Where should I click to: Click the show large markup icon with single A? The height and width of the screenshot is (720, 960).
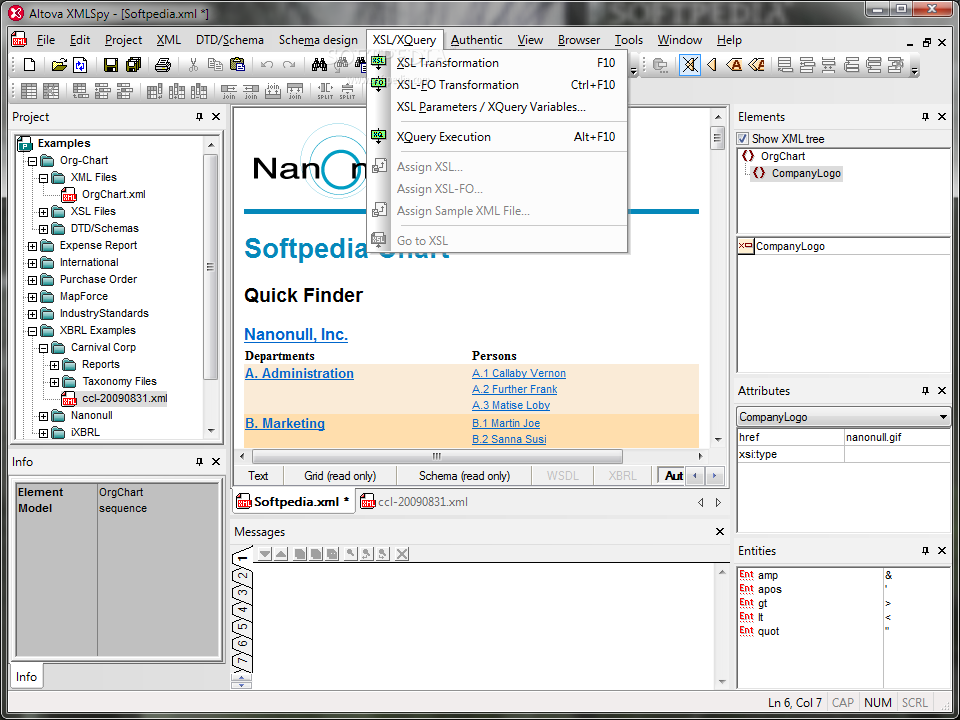click(734, 64)
